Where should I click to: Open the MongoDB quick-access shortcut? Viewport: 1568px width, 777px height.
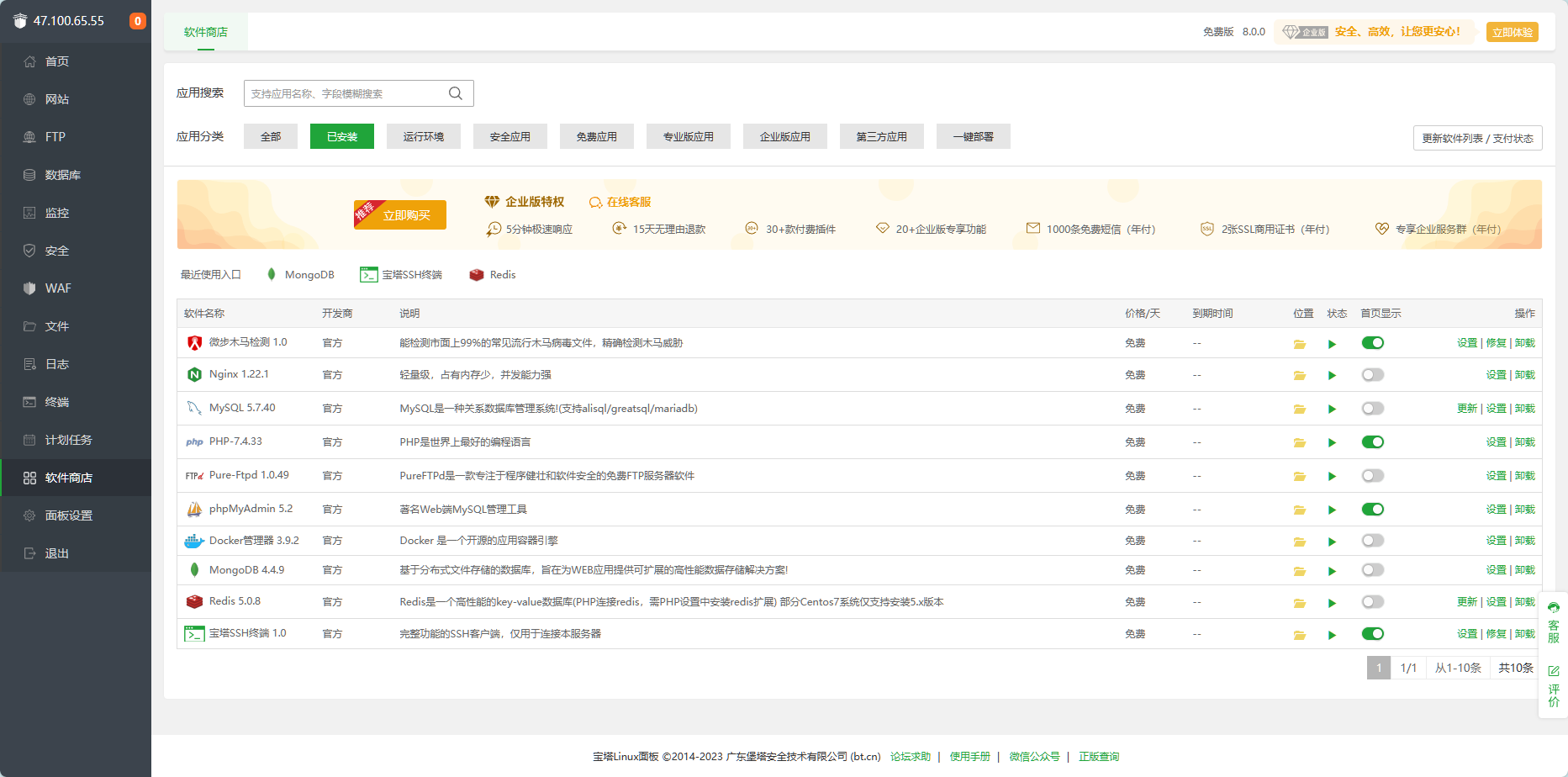pyautogui.click(x=300, y=274)
